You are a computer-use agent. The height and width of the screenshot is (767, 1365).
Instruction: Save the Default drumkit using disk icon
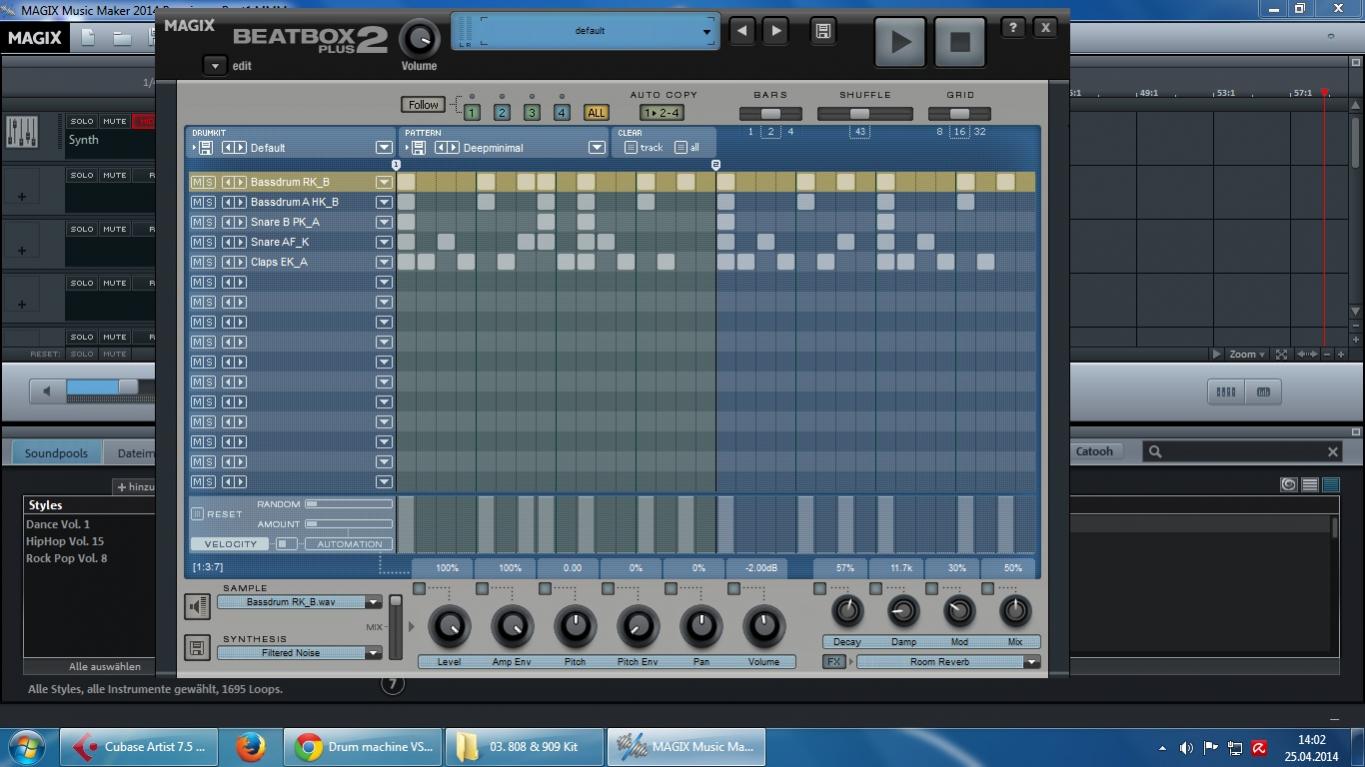pos(205,148)
